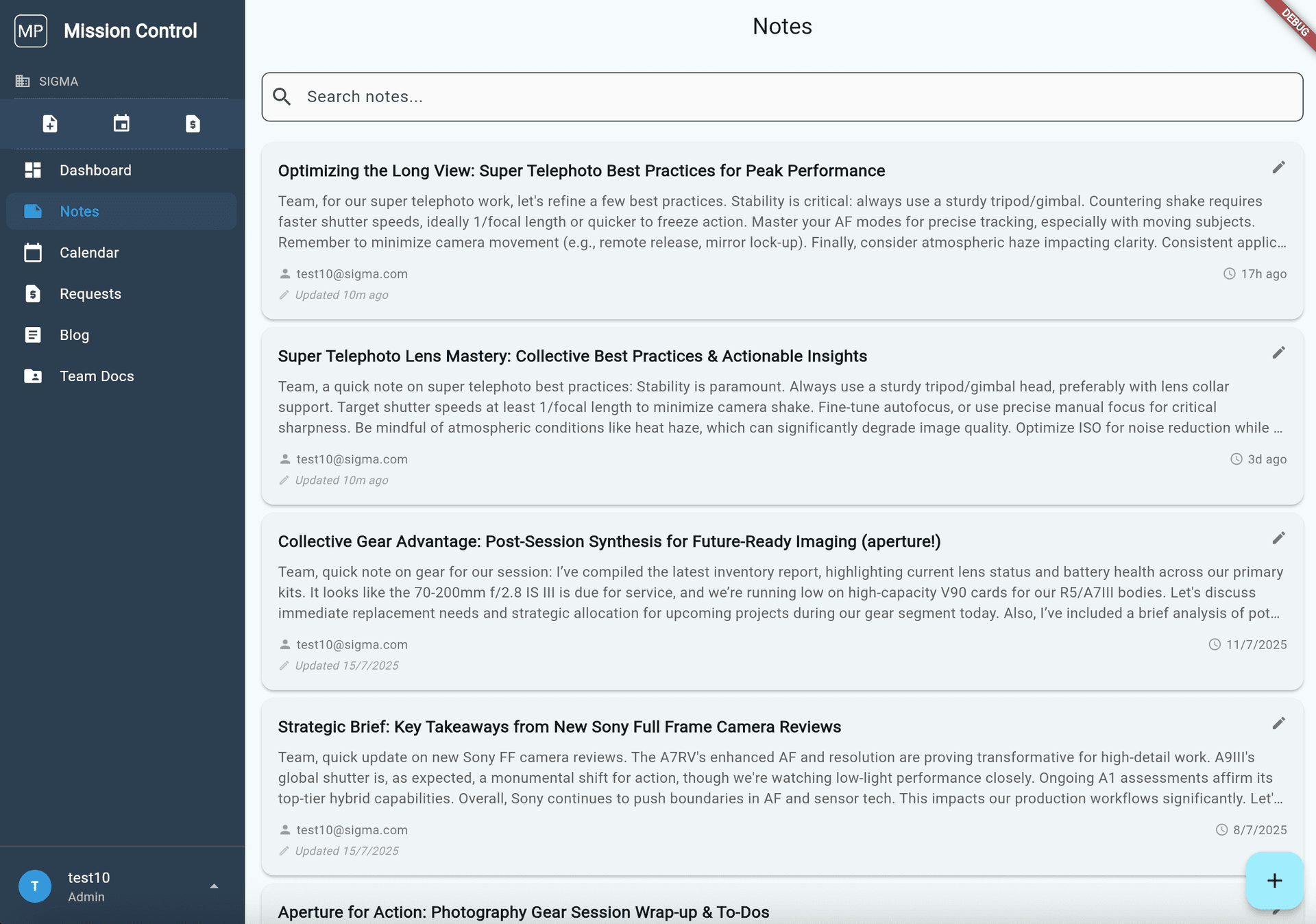Click the 3d ago timestamp

(1267, 459)
